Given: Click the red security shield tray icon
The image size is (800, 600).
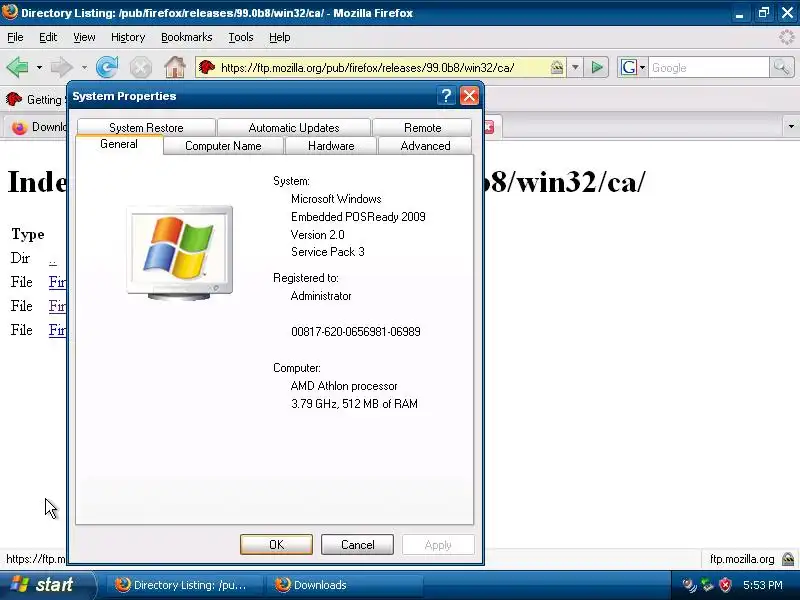Looking at the screenshot, I should pos(725,585).
